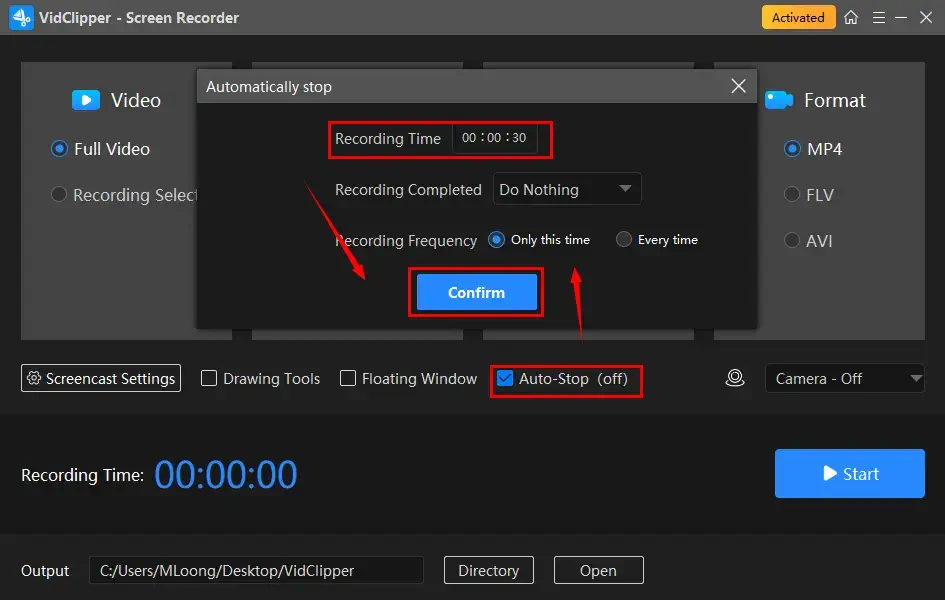This screenshot has width=945, height=600.
Task: Uncheck the Auto-Stop option
Action: click(x=502, y=378)
